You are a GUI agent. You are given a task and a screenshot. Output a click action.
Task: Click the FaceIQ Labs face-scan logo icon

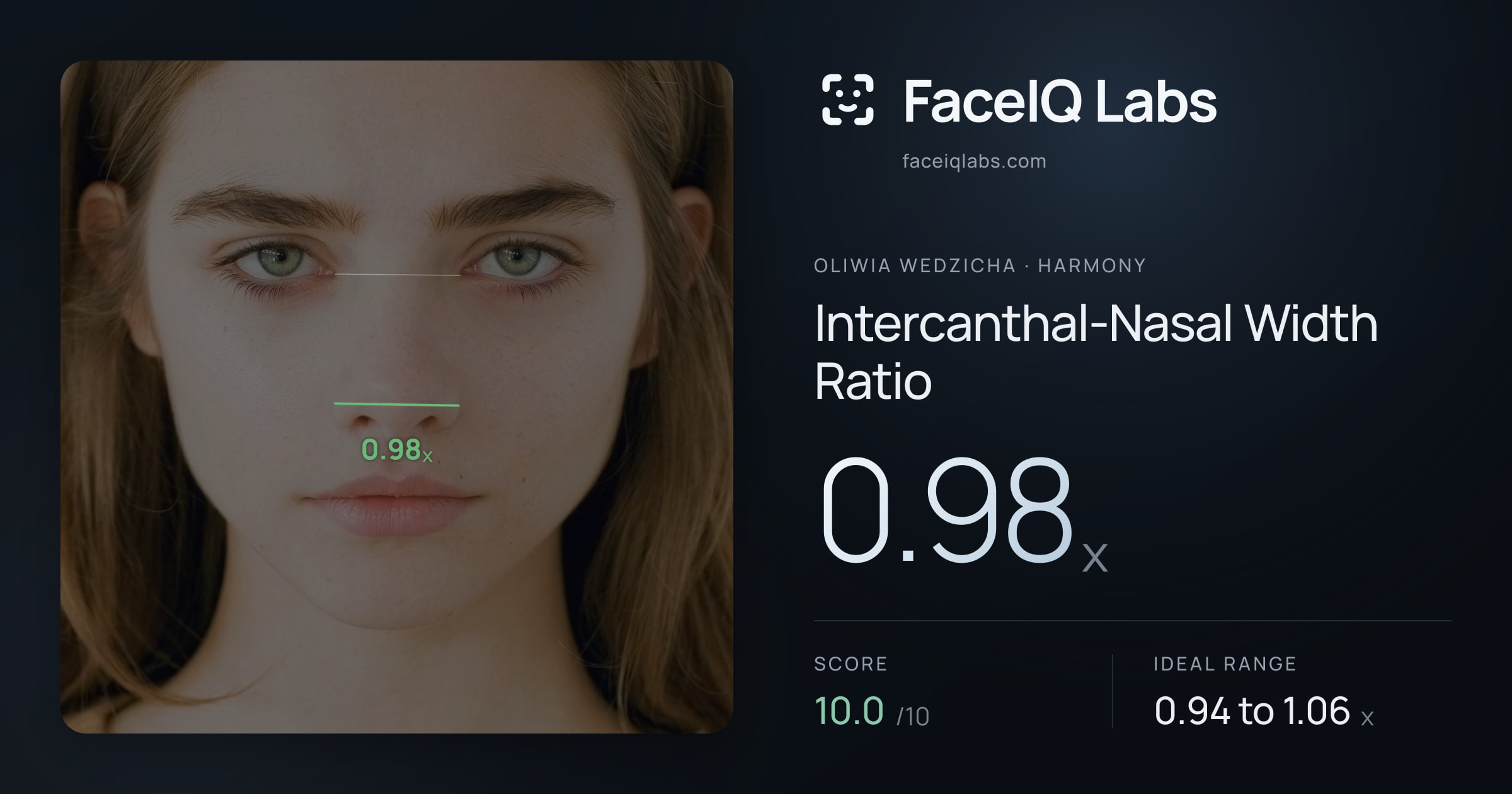point(847,100)
